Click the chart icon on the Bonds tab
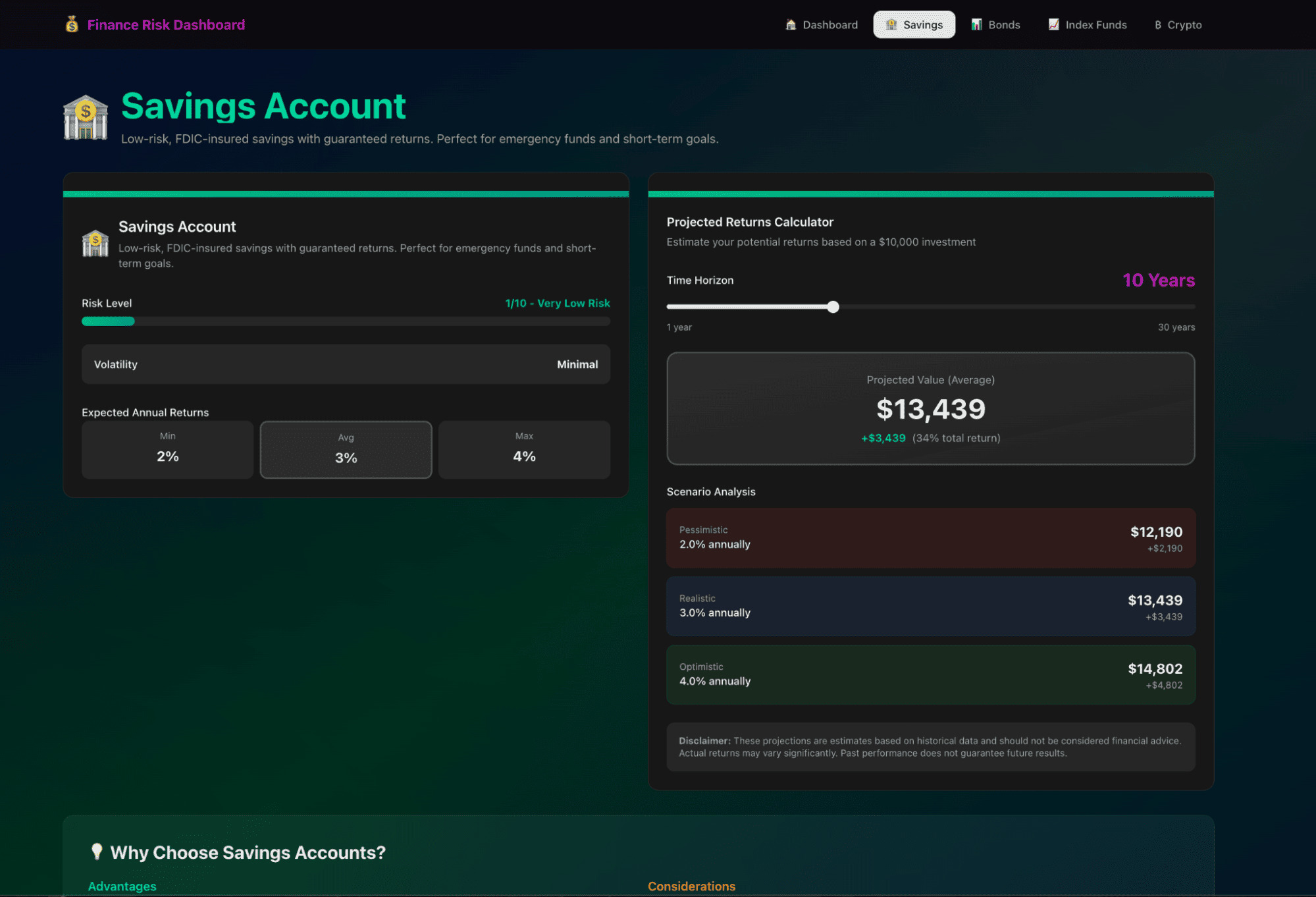Viewport: 1316px width, 897px height. tap(976, 24)
